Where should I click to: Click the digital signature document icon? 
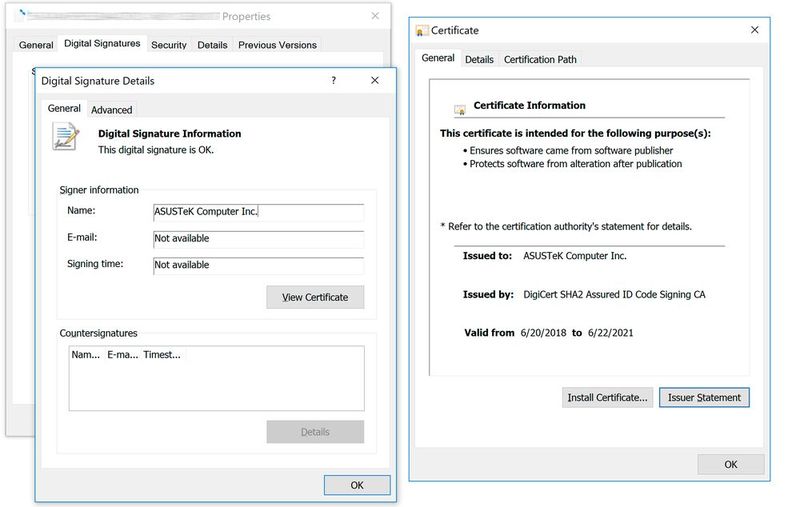66,137
